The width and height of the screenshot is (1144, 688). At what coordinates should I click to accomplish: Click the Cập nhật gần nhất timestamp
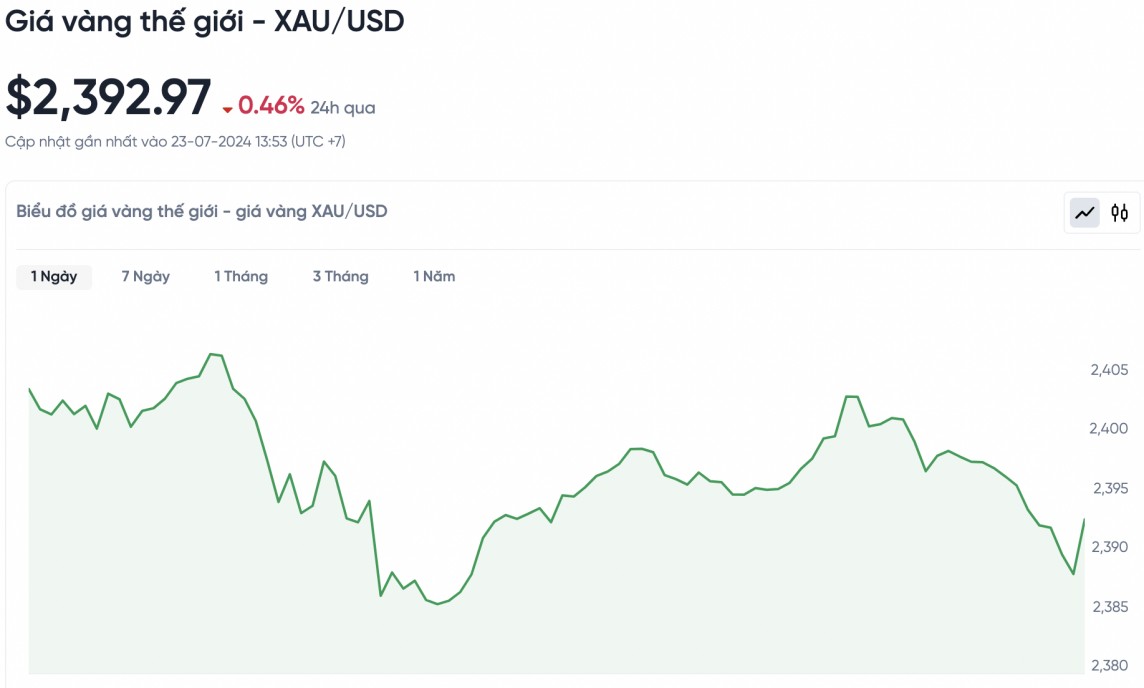pos(175,142)
